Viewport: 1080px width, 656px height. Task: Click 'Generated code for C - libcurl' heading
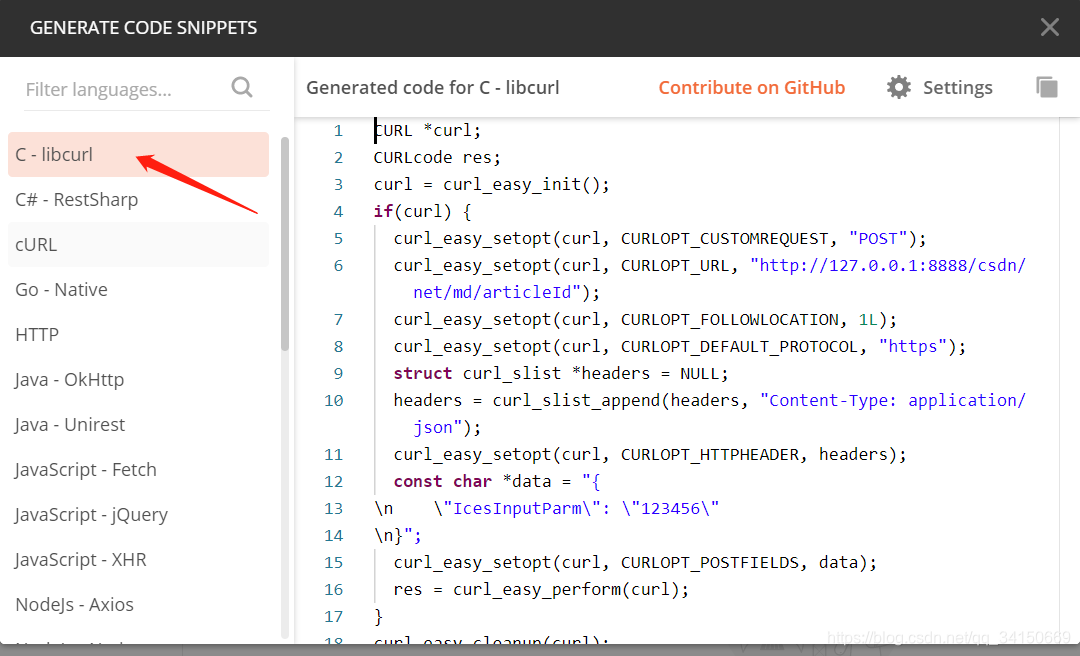coord(433,88)
